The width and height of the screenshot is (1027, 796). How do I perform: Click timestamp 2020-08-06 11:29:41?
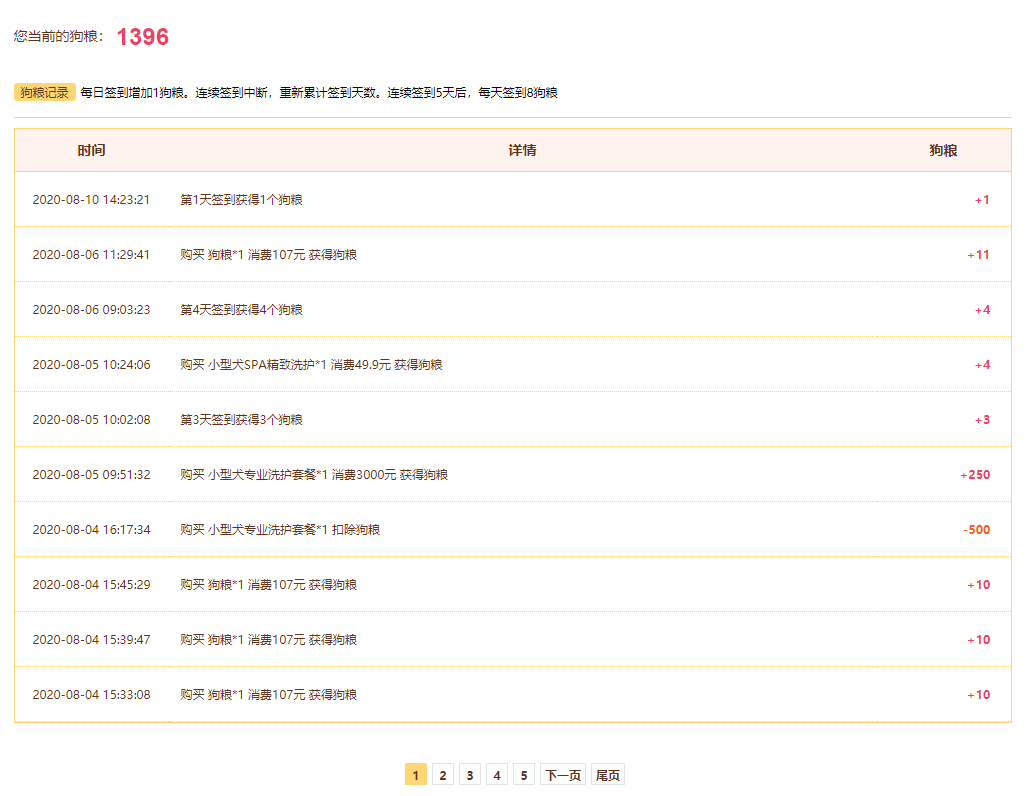[91, 254]
